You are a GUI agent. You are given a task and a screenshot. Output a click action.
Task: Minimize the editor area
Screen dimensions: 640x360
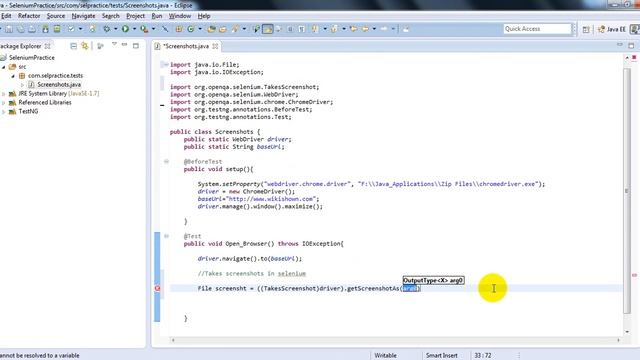[x=620, y=44]
